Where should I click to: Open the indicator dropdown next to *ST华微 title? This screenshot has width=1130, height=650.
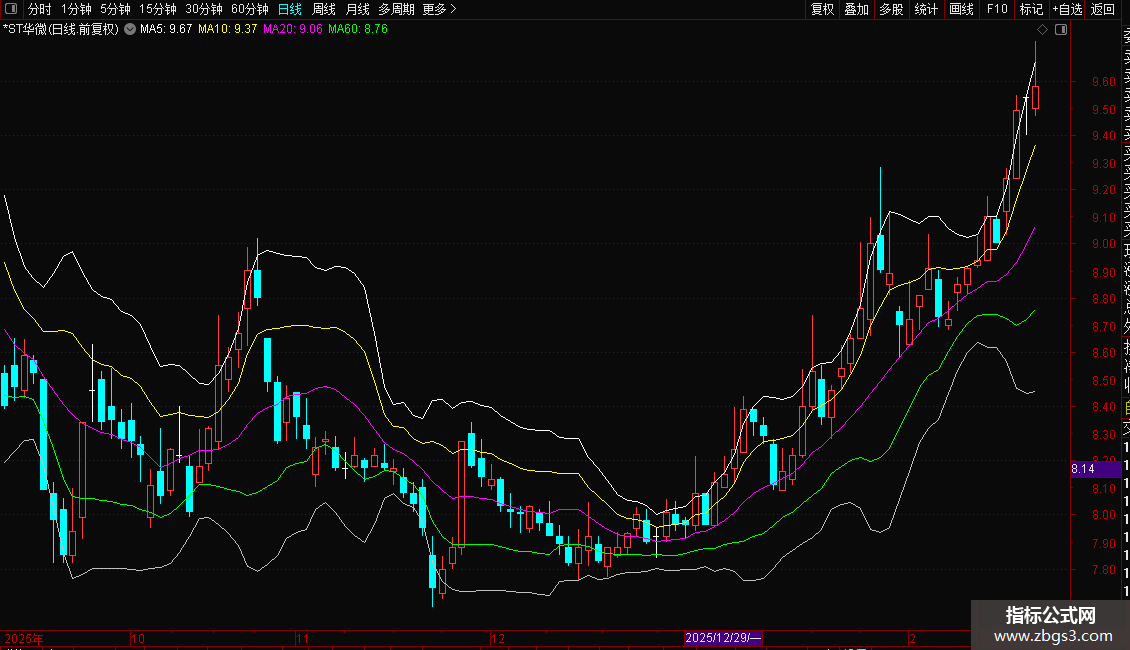130,30
